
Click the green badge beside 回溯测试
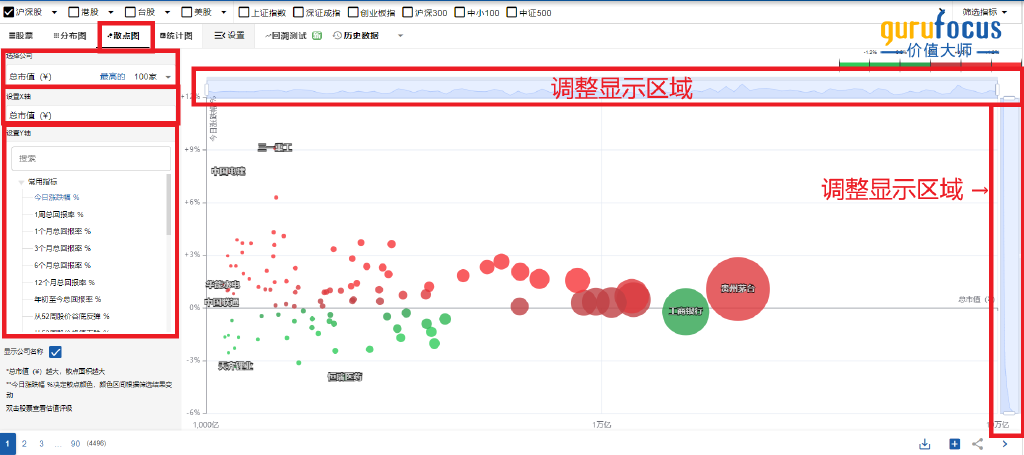(x=317, y=36)
